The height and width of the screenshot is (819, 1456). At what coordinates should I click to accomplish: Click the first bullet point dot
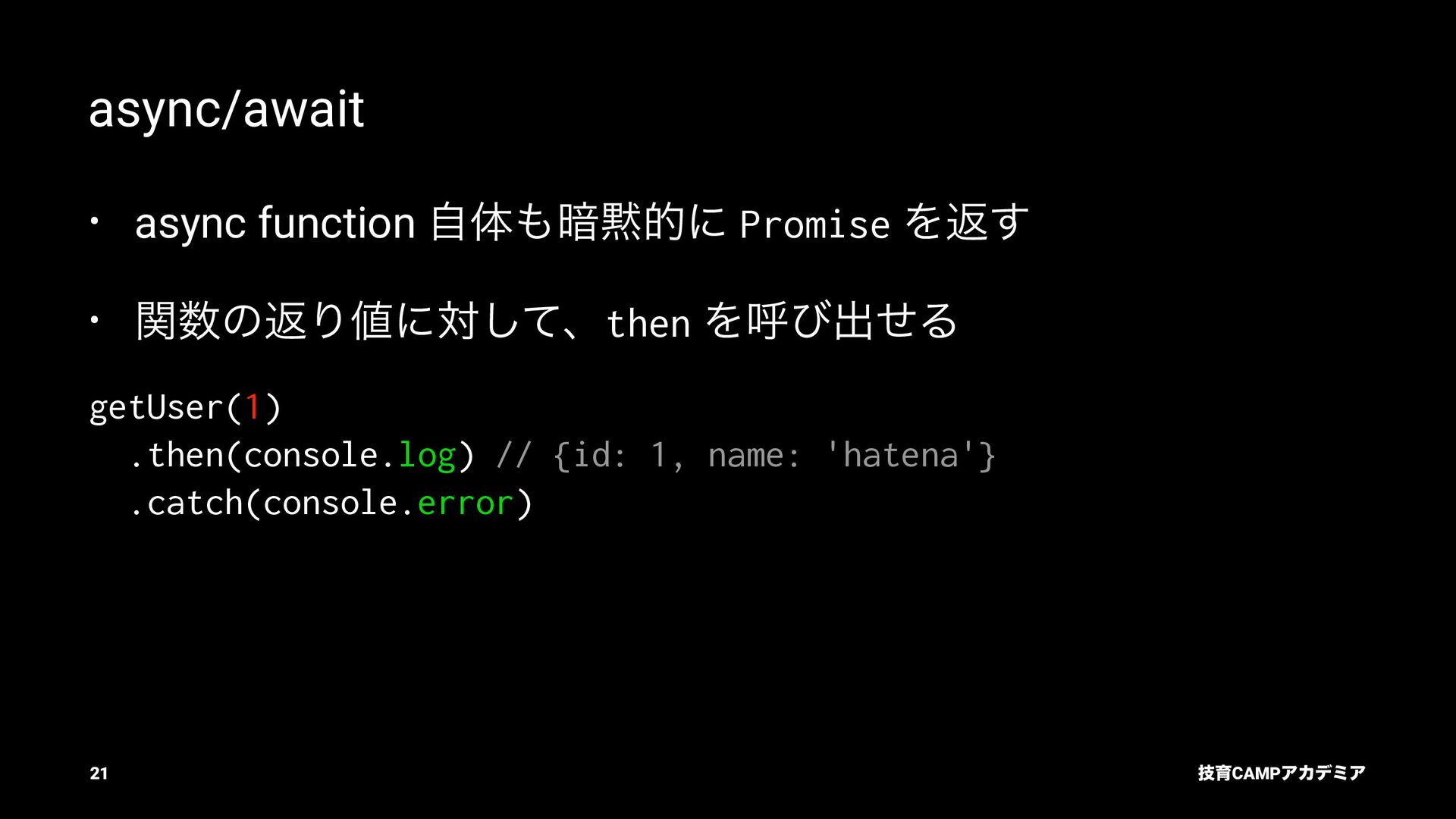[x=93, y=223]
